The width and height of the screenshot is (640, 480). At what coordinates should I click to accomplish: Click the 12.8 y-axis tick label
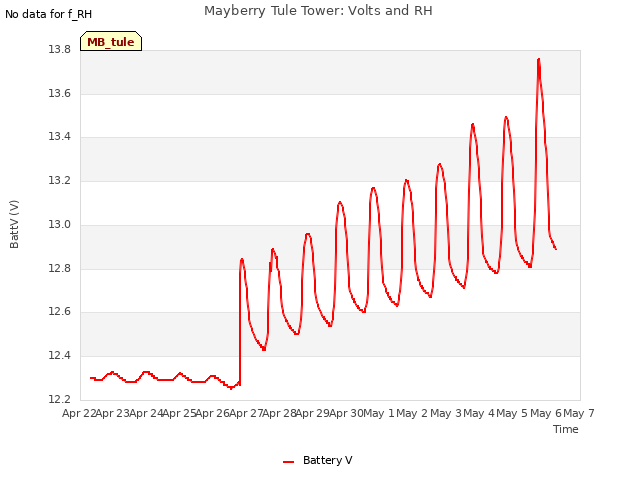coord(60,268)
